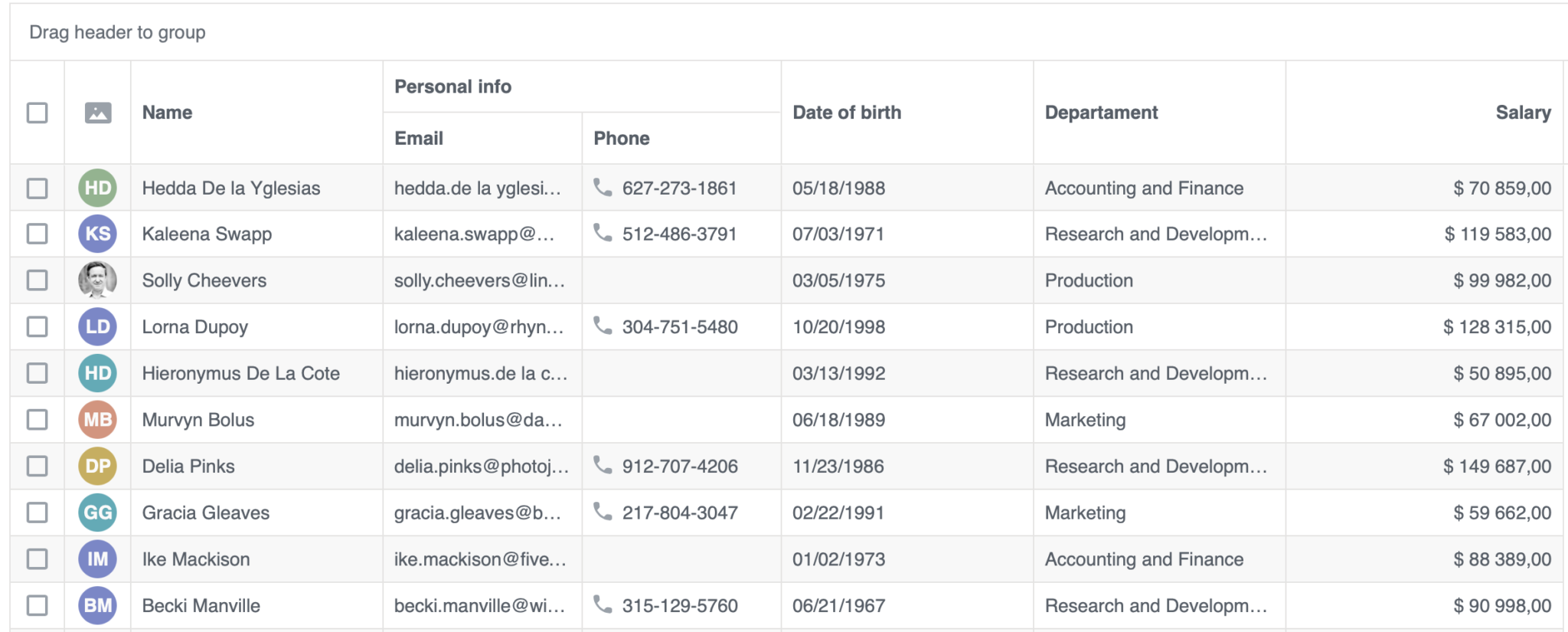Click salary $ 119 583,00
Viewport: 1568px width, 632px height.
tap(1498, 234)
